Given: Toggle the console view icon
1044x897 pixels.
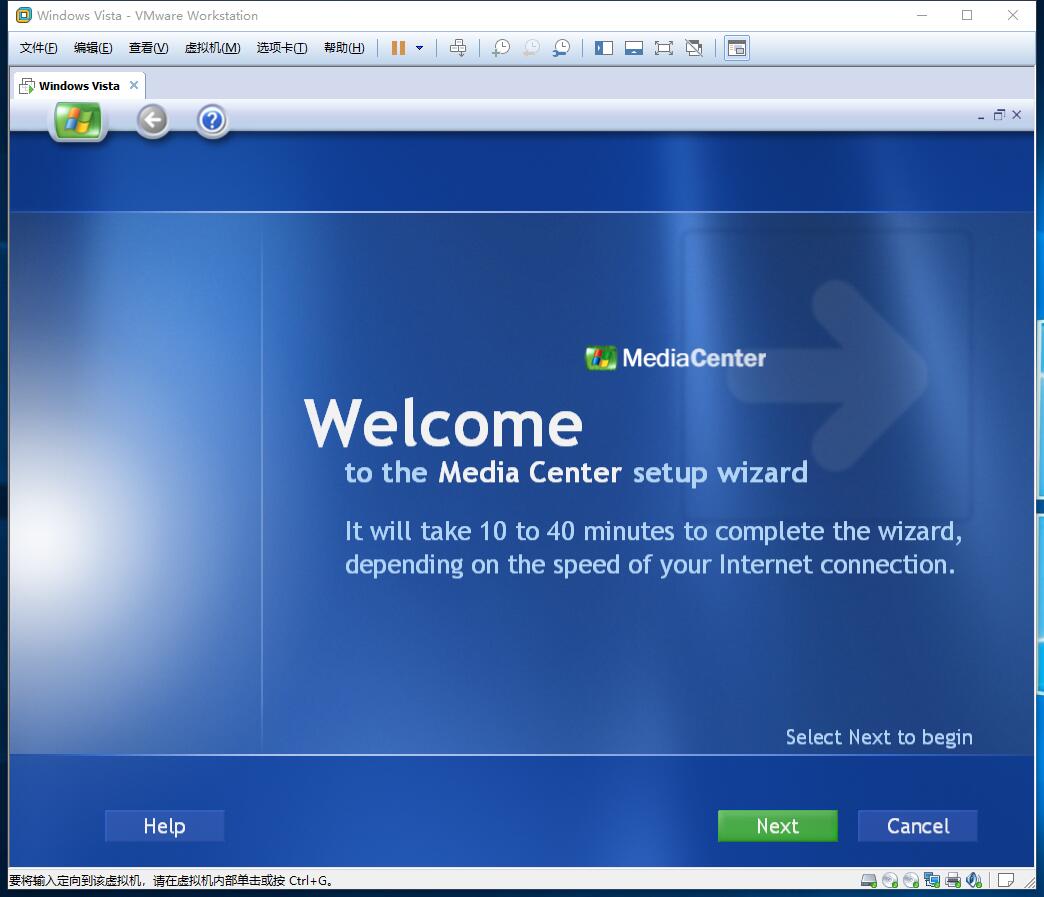Looking at the screenshot, I should pyautogui.click(x=736, y=48).
